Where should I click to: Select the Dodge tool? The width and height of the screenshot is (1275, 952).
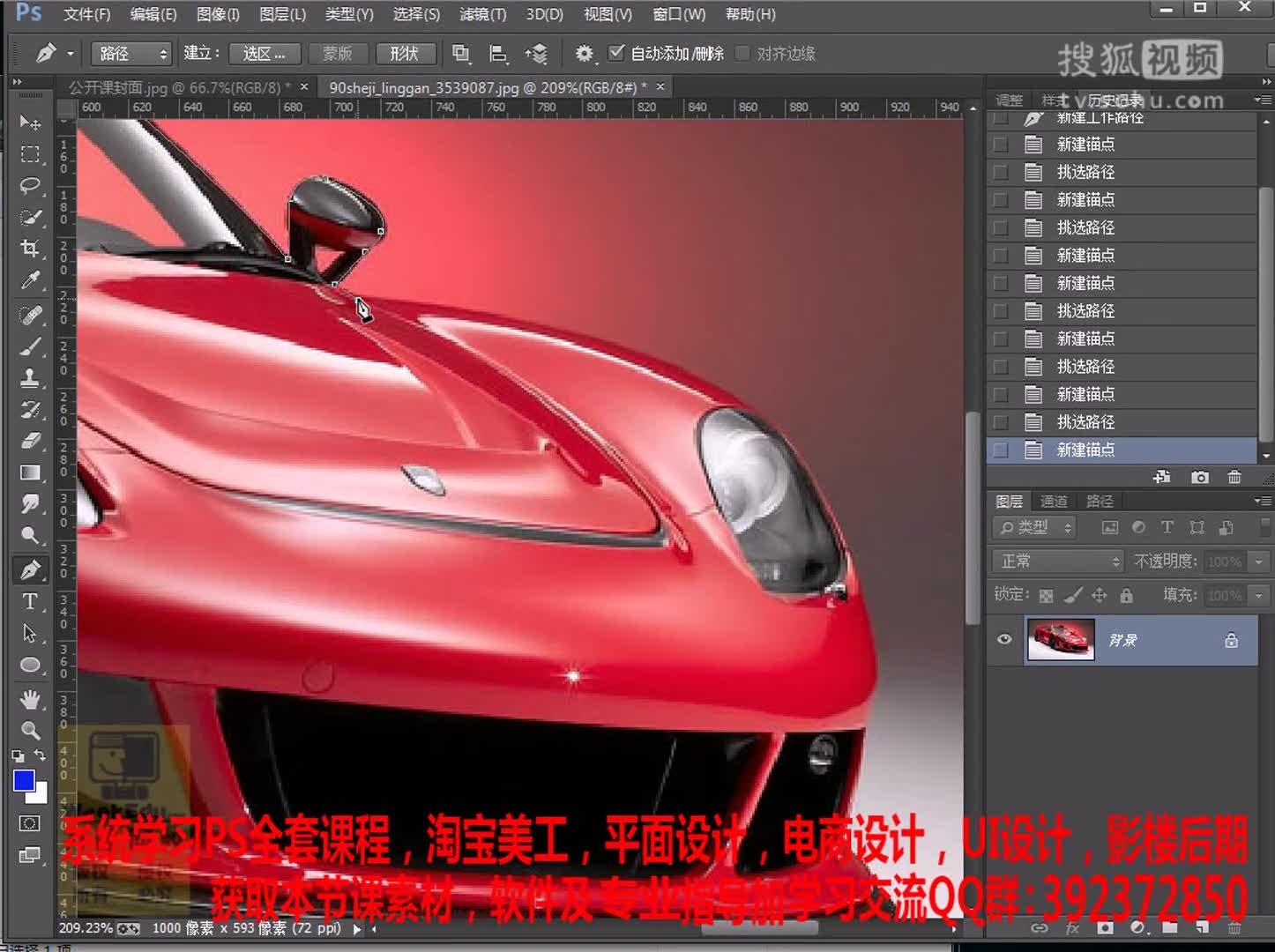[30, 536]
